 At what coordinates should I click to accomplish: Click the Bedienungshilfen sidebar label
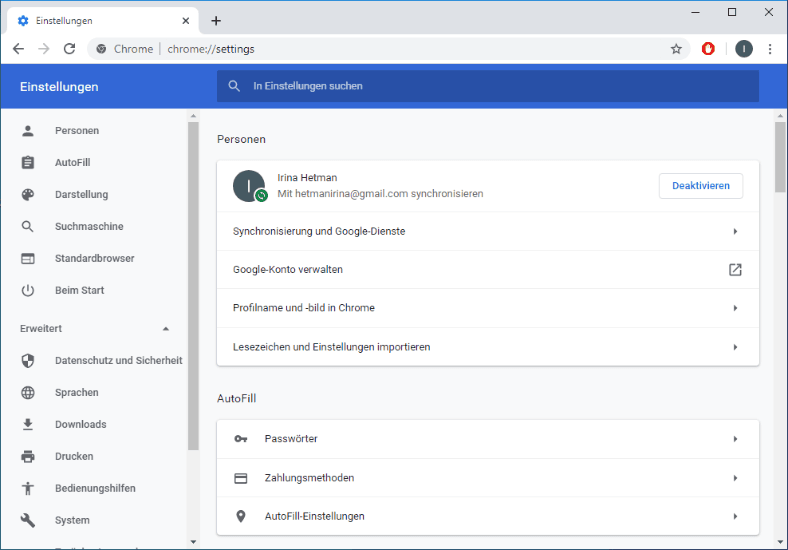tap(95, 488)
